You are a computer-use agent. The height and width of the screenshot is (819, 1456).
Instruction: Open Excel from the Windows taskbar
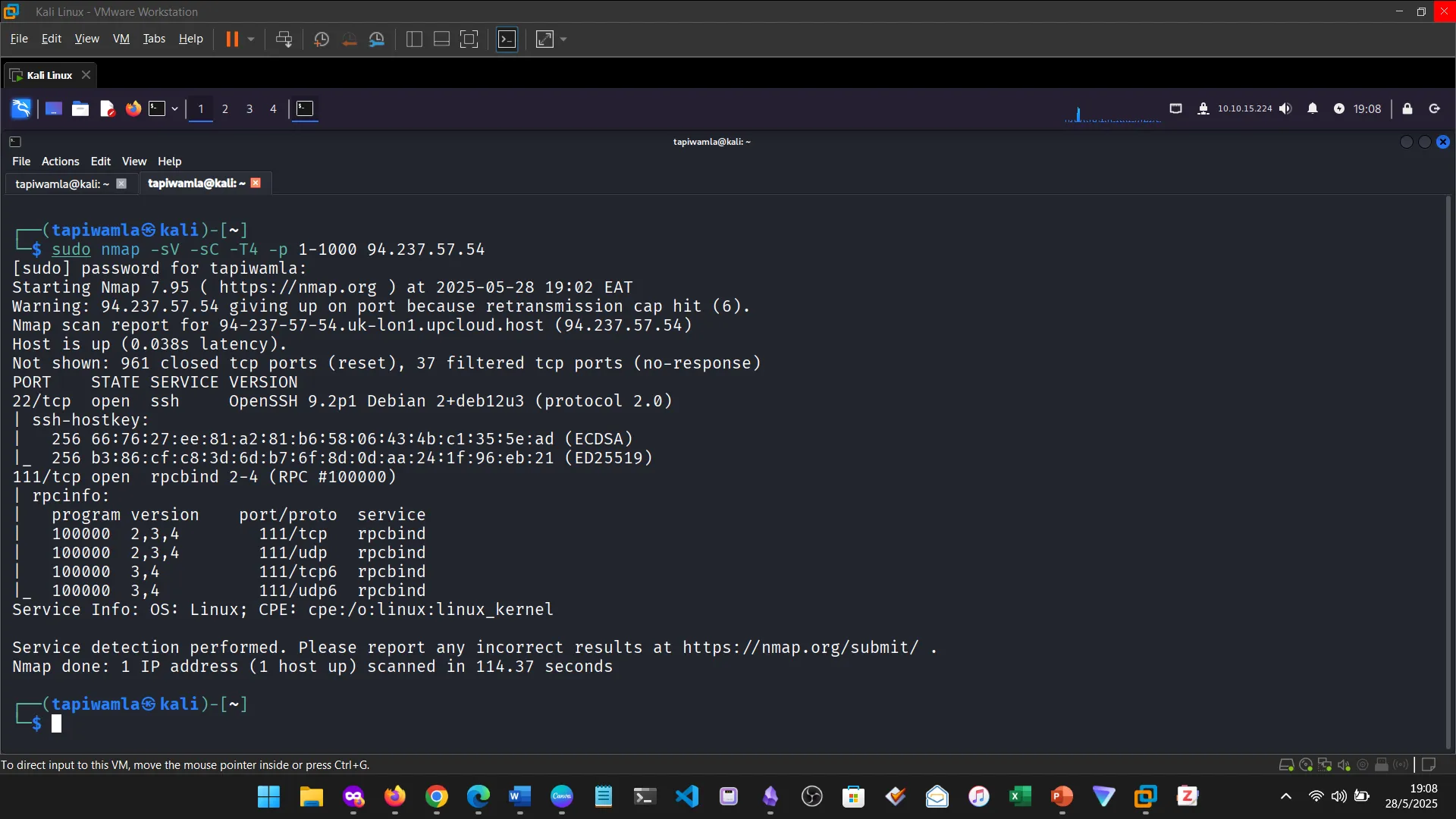point(1020,796)
